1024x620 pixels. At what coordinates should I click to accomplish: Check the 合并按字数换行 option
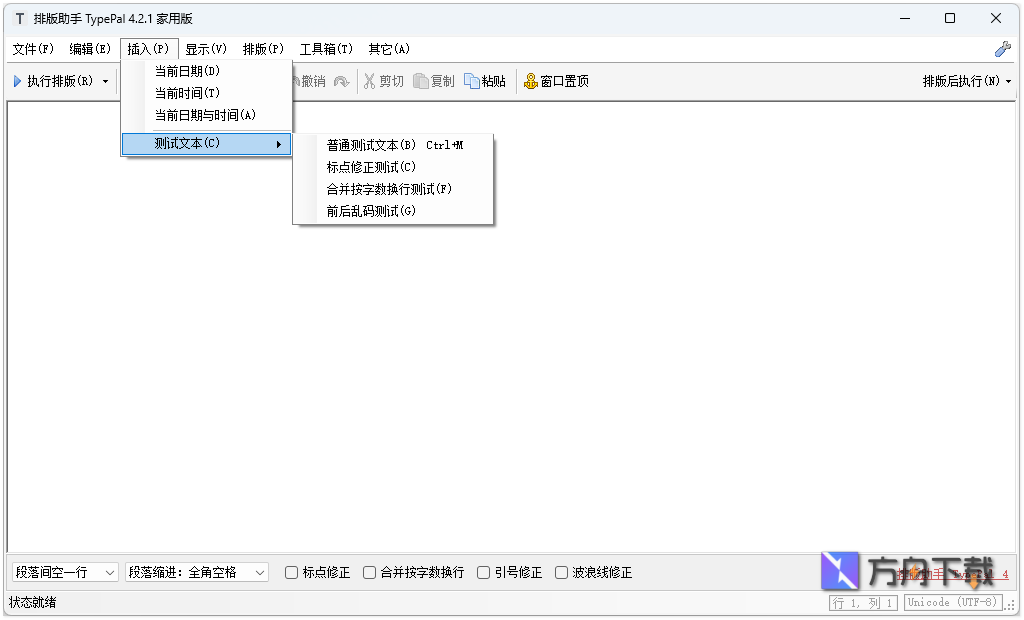pos(369,572)
